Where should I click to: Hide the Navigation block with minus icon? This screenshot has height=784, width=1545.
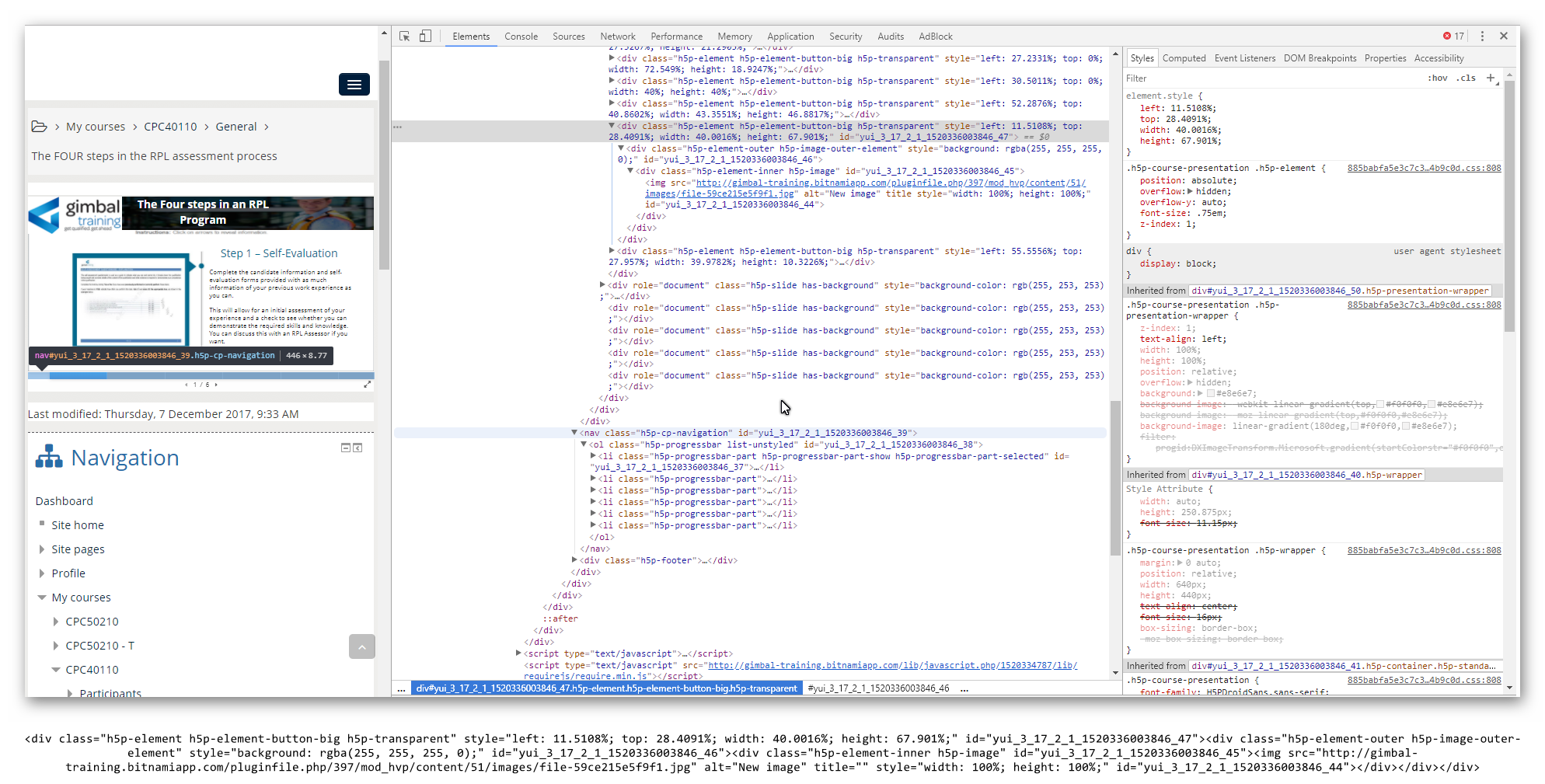pos(346,448)
